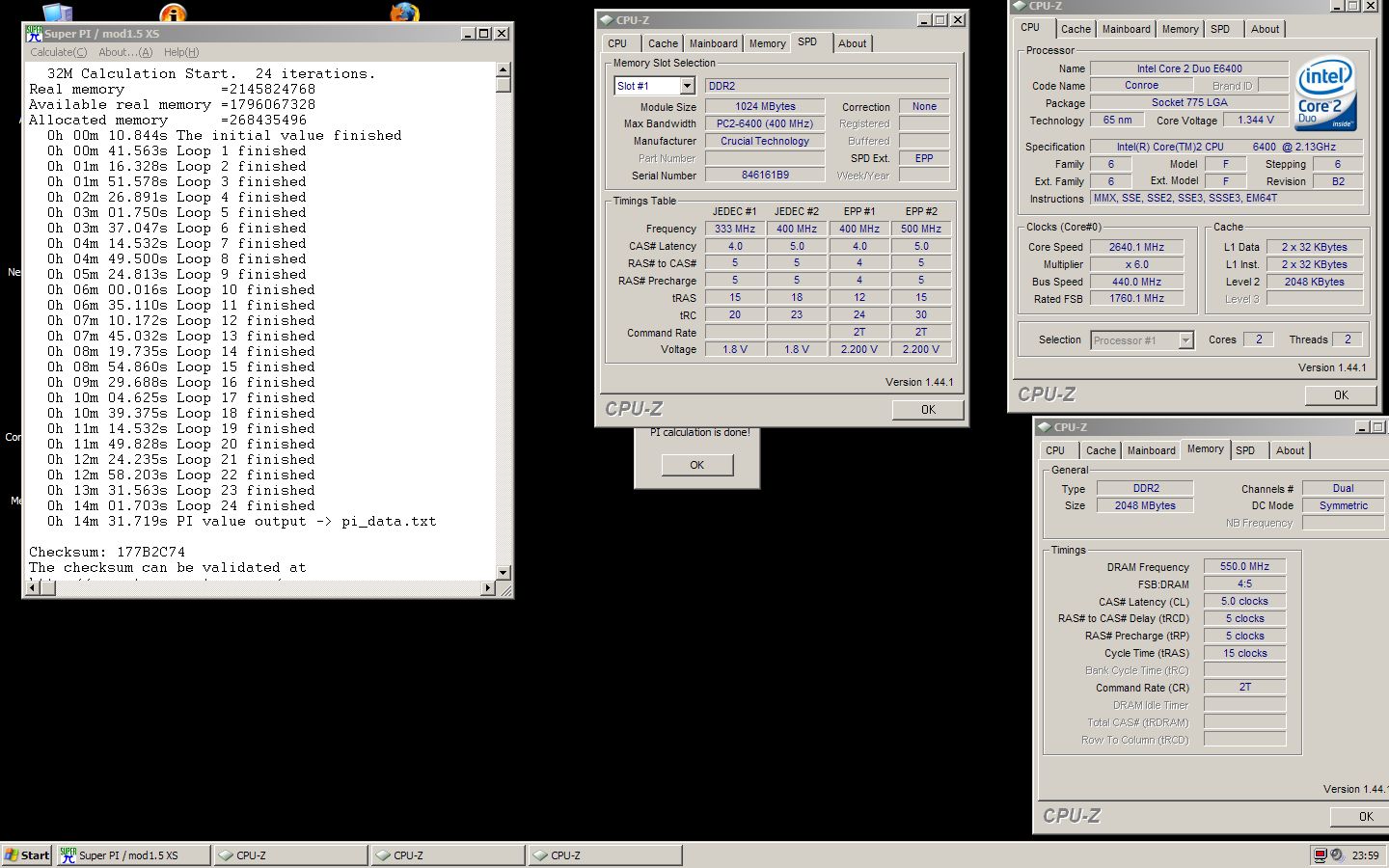Viewport: 1389px width, 868px height.
Task: Open About tab in the processor CPU-Z window
Action: tap(1265, 29)
